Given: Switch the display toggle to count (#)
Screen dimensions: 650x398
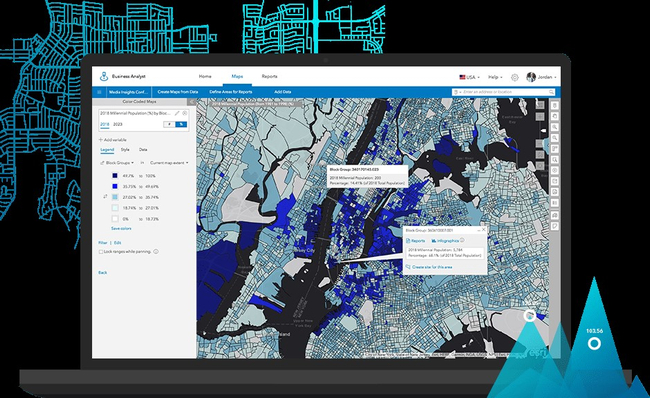Looking at the screenshot, I should click(169, 124).
